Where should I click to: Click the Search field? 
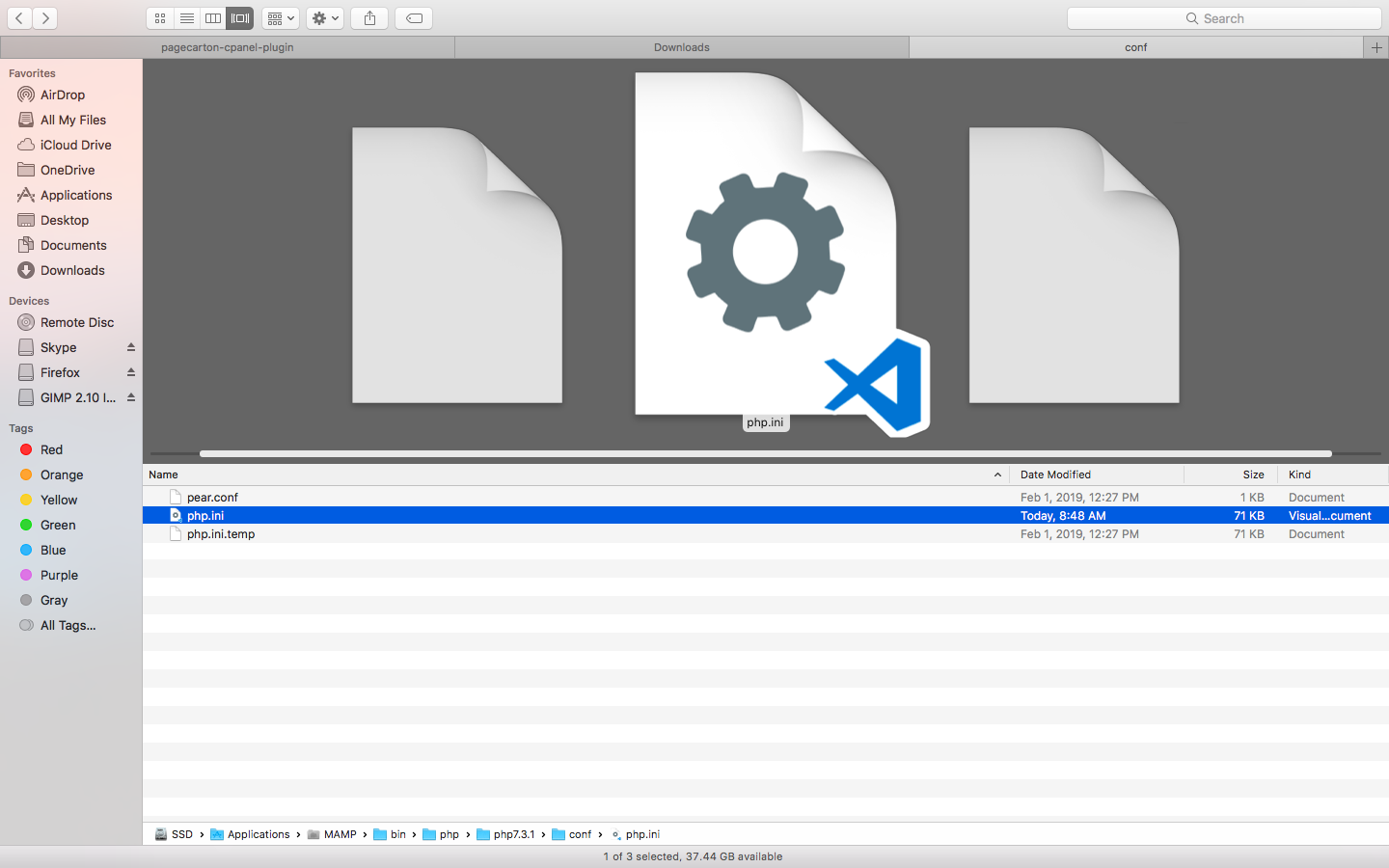click(1224, 18)
